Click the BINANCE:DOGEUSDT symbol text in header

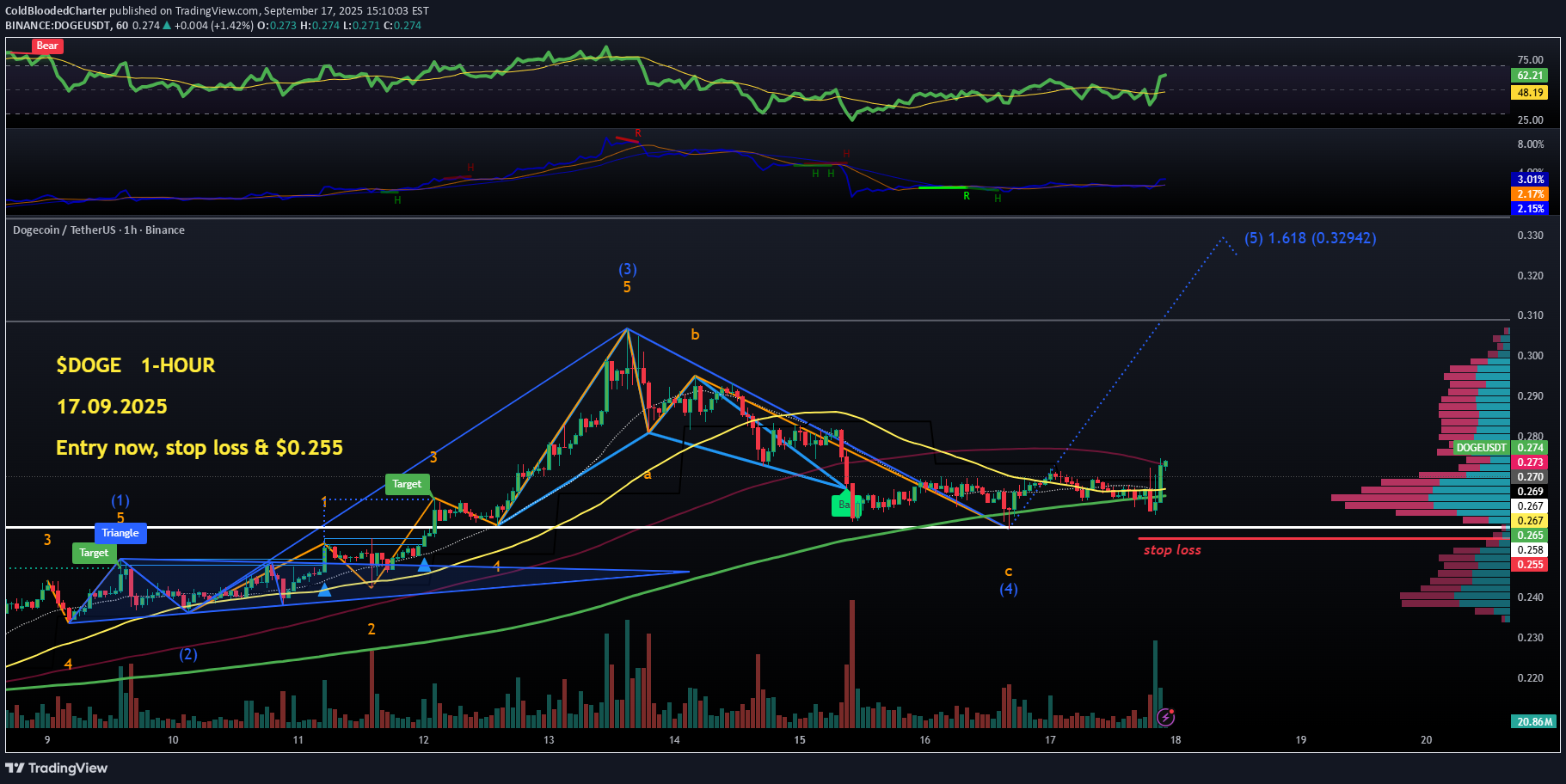[x=58, y=26]
